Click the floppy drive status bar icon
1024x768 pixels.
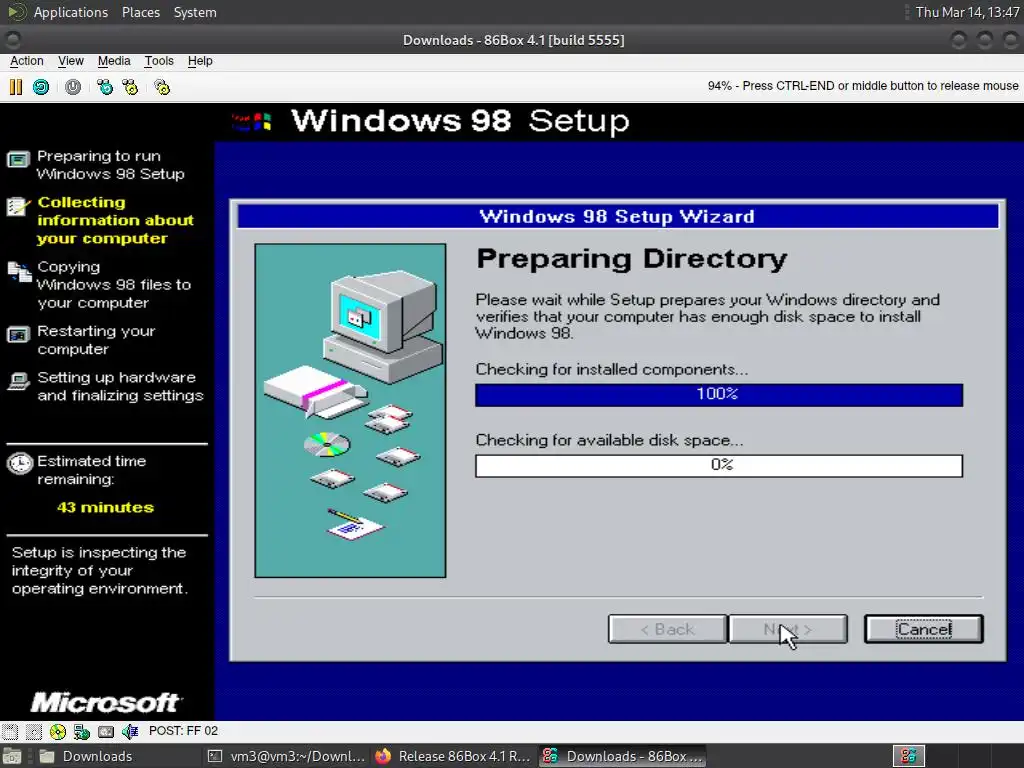10,731
